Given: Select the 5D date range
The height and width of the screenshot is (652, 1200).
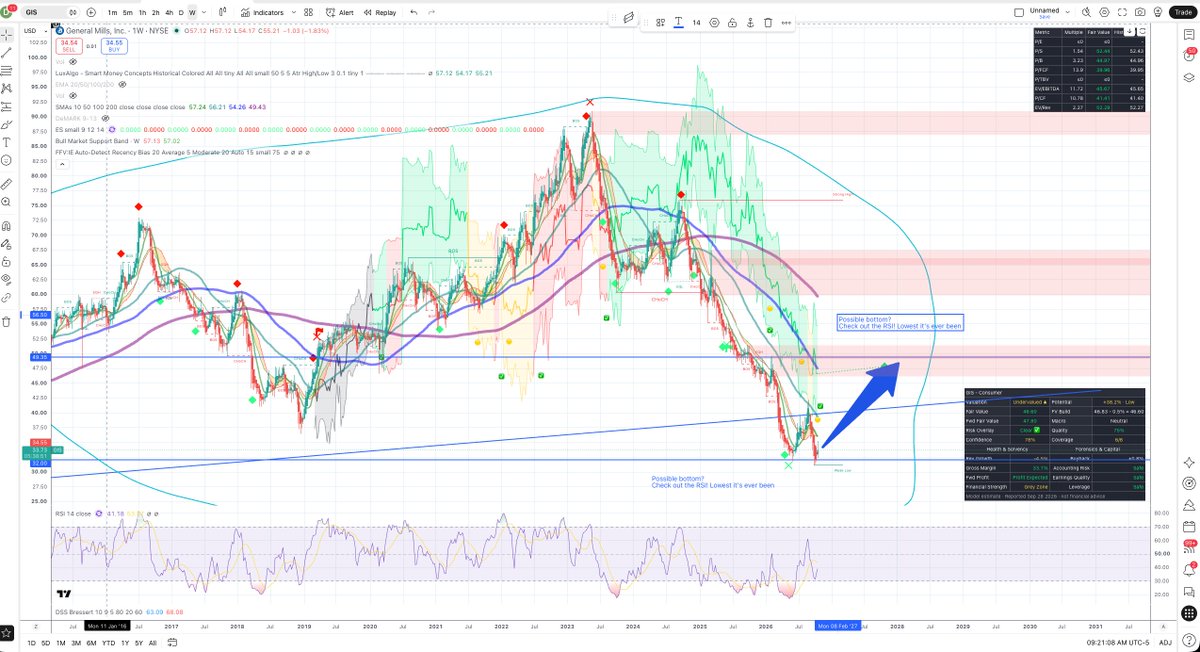Looking at the screenshot, I should click(45, 643).
